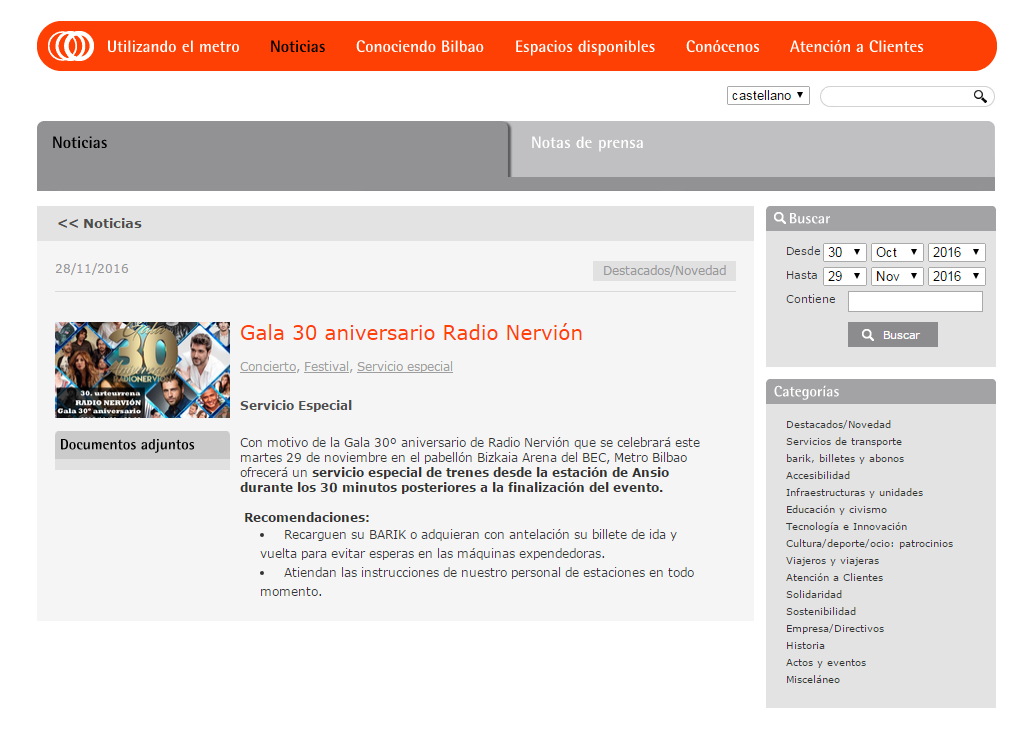1024x732 pixels.
Task: Open the Desde month dropdown showing Oct
Action: 897,252
